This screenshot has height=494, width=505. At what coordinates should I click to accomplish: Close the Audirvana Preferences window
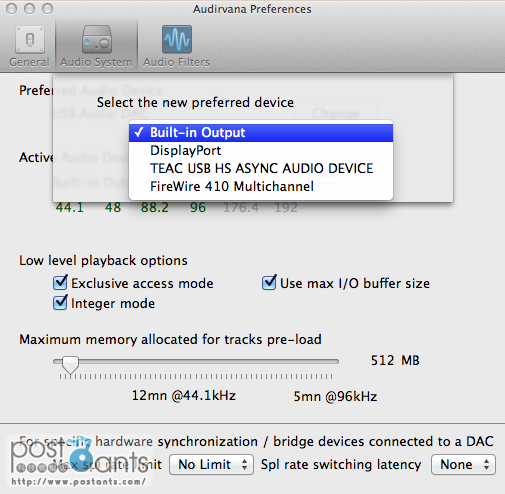12,9
